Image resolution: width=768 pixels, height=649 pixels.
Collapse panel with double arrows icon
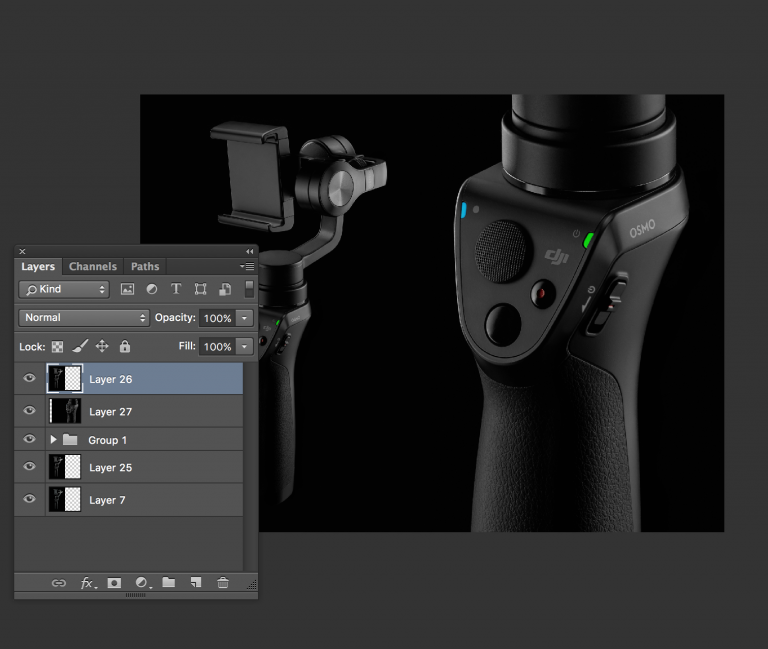pos(250,251)
